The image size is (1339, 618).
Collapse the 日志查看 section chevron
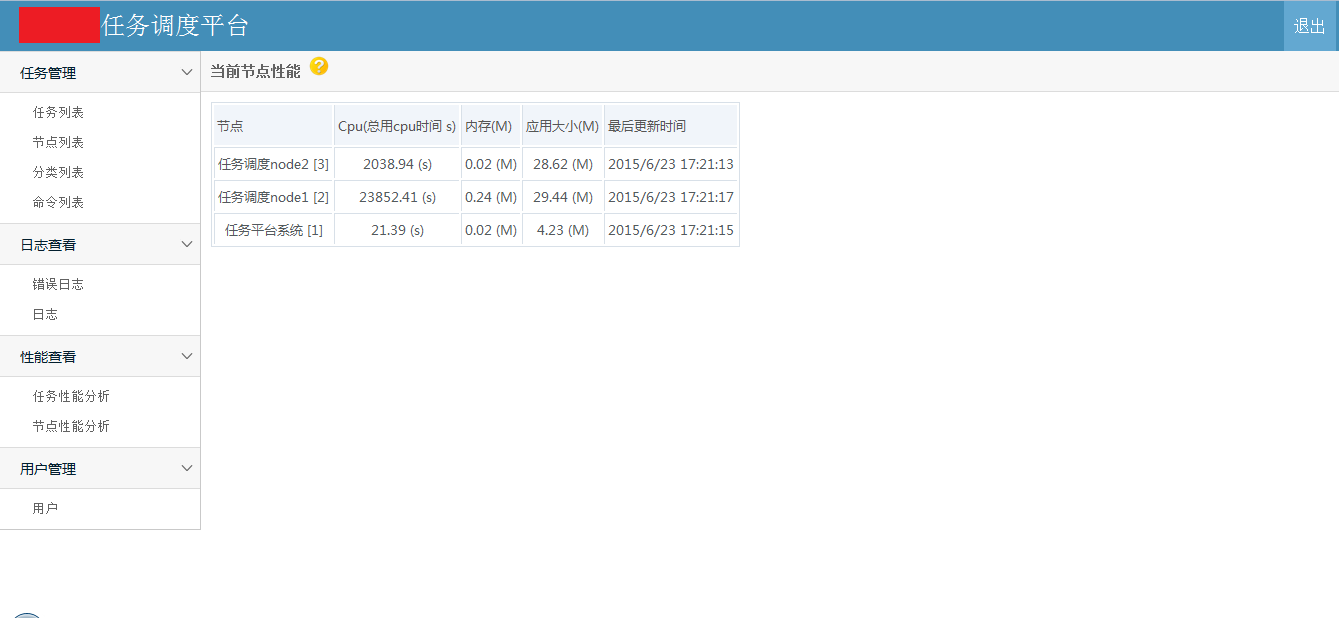click(x=187, y=244)
